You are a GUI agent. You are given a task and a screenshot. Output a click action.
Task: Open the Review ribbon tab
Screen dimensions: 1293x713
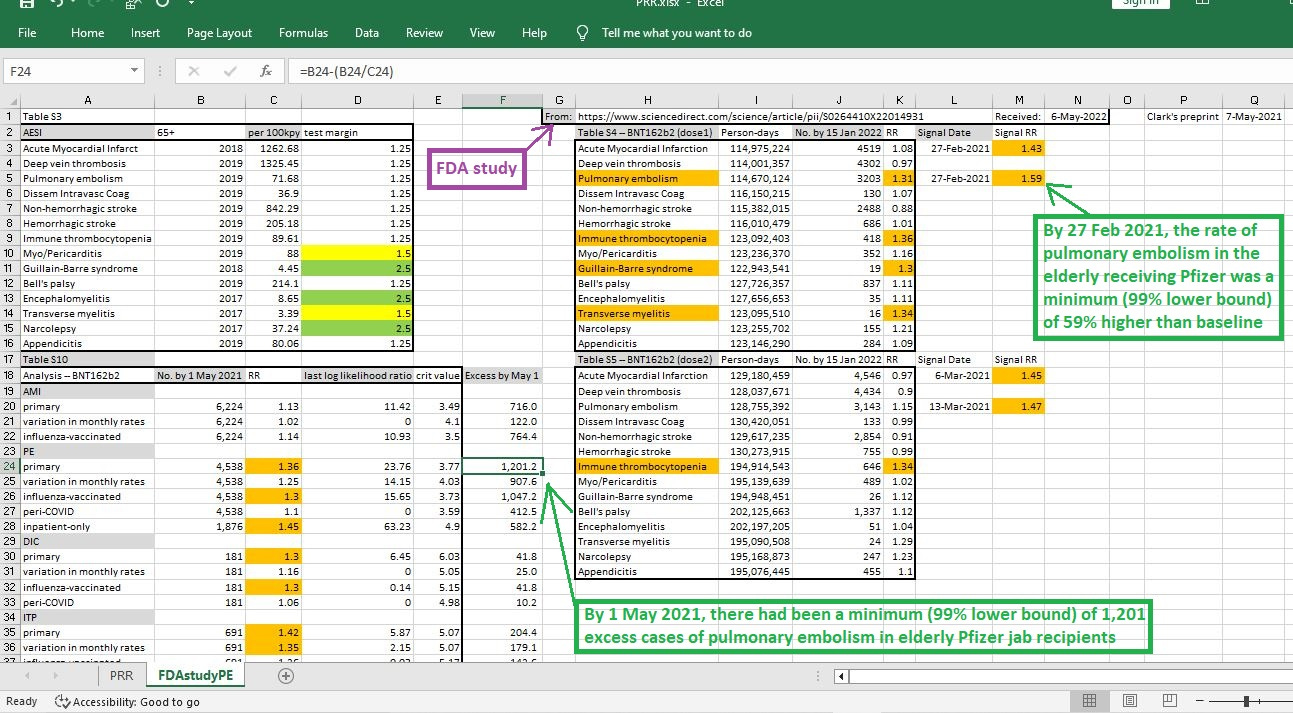click(x=424, y=33)
